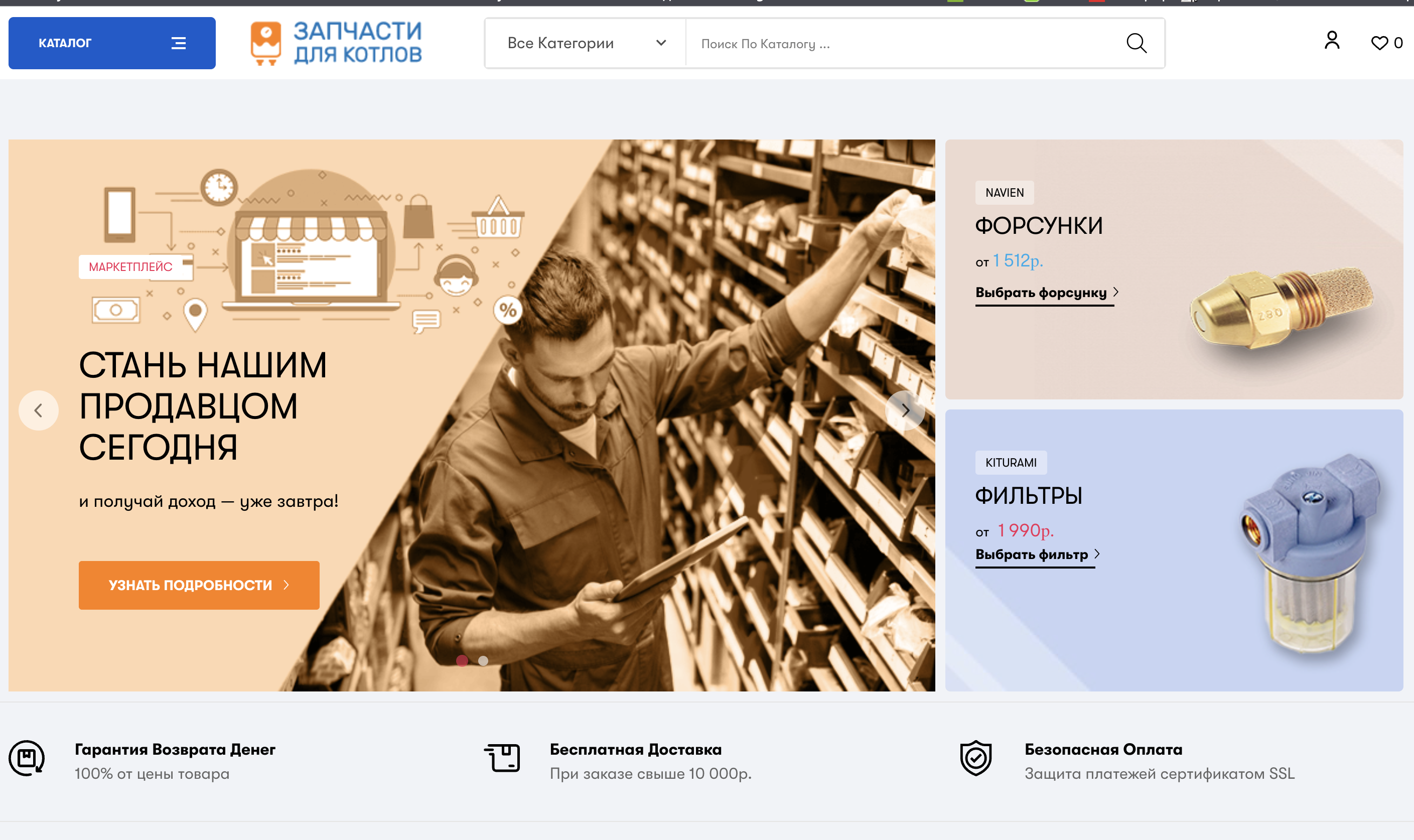Click the Запчасти для котлов logo
This screenshot has width=1414, height=840.
[336, 43]
